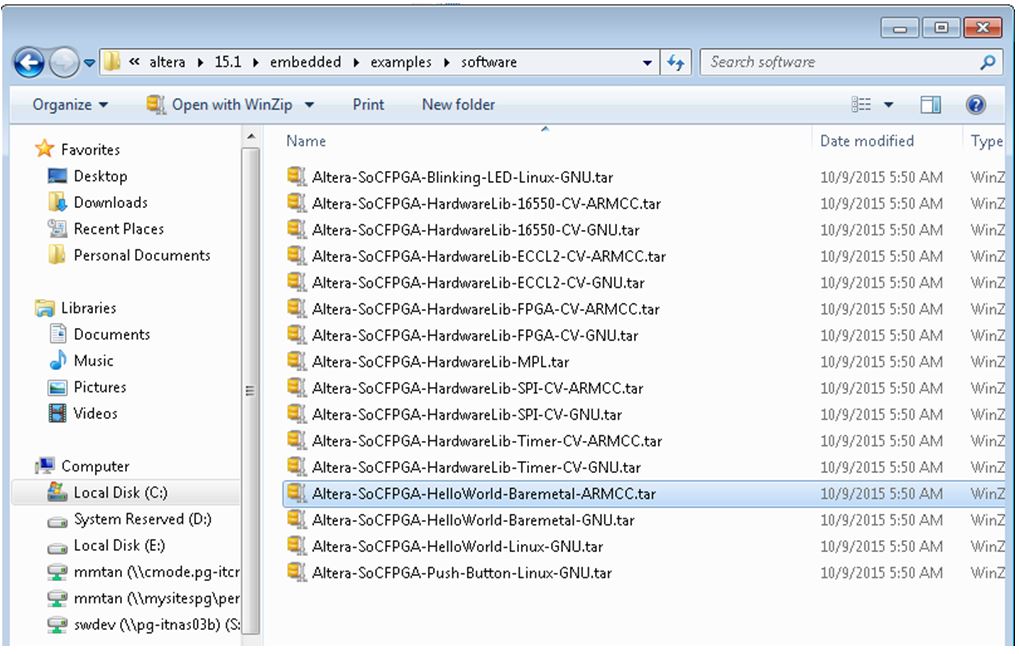
Task: Open the address bar history dropdown
Action: click(647, 63)
